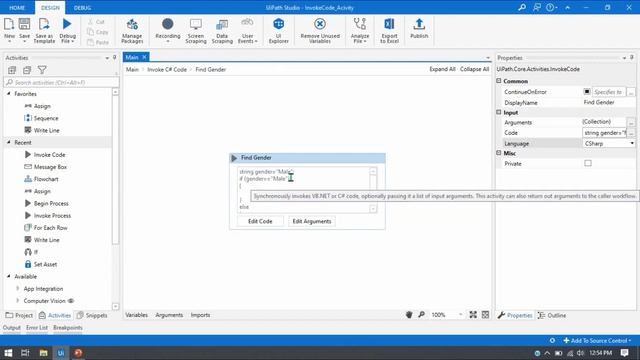Click Paste in the ribbon

click(98, 42)
